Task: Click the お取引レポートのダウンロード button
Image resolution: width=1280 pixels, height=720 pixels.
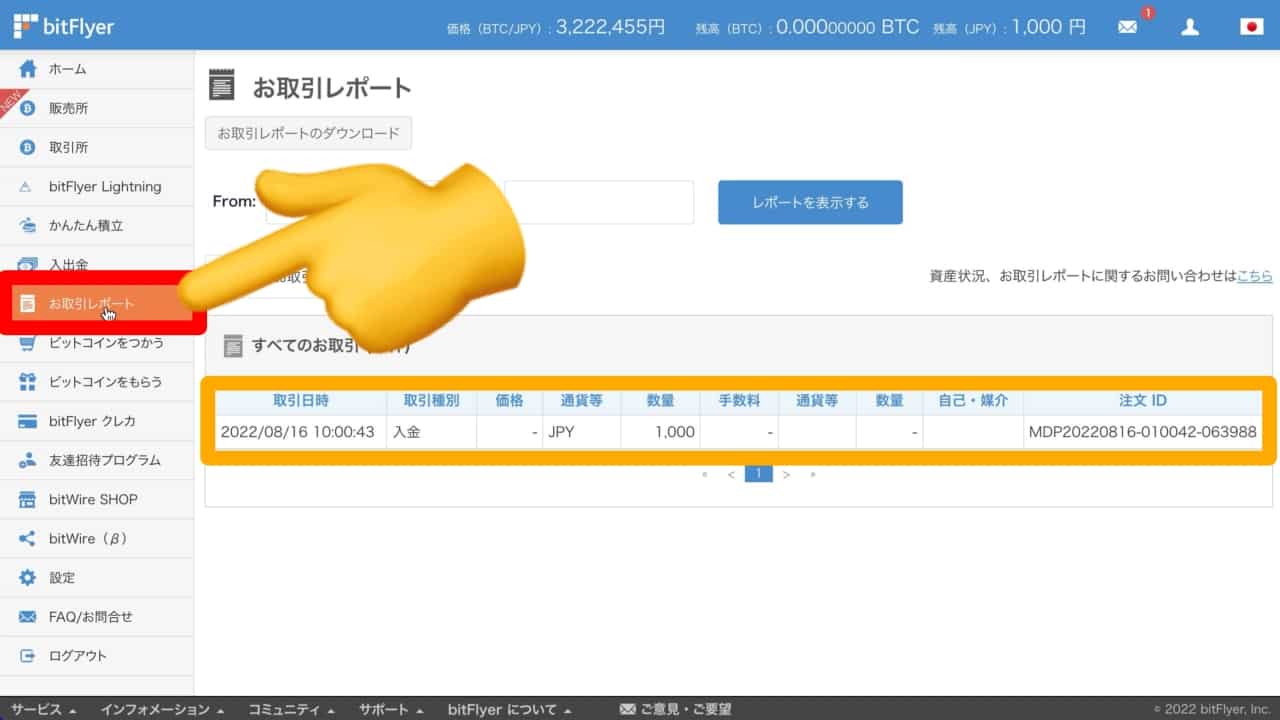Action: [308, 133]
